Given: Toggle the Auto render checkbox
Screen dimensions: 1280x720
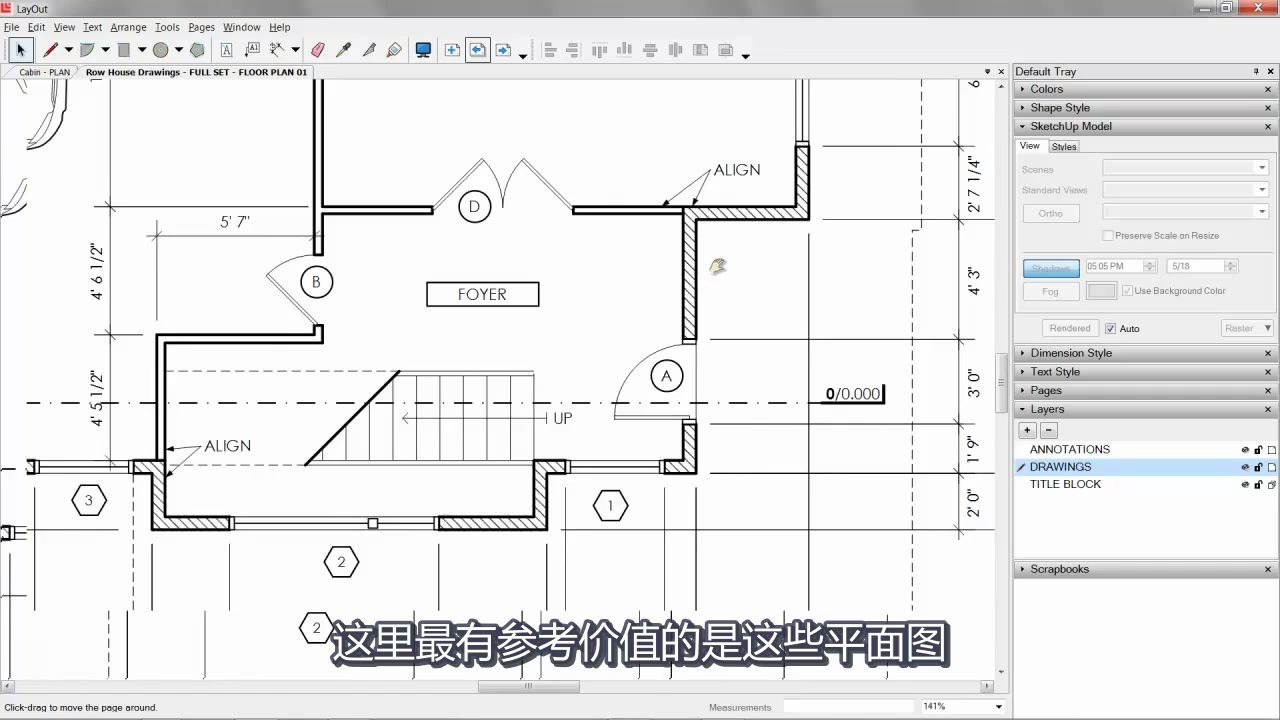Looking at the screenshot, I should (x=1110, y=328).
